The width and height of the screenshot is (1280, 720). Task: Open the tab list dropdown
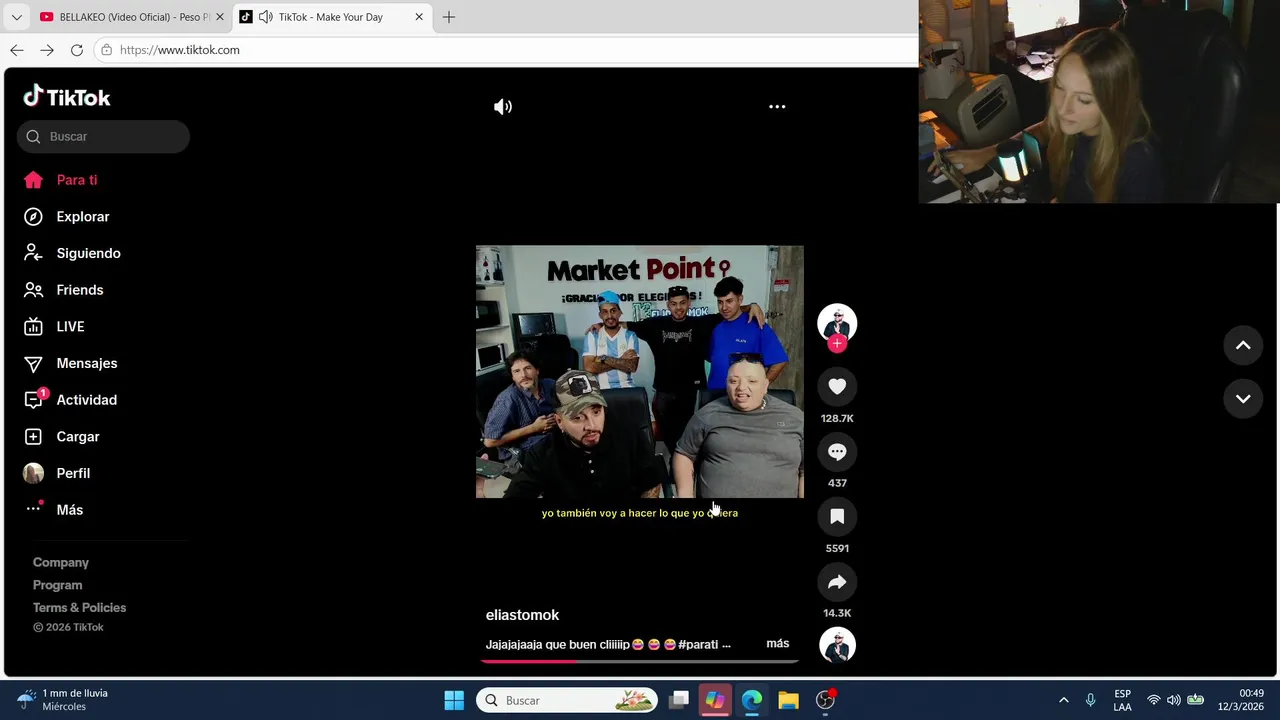[x=16, y=17]
